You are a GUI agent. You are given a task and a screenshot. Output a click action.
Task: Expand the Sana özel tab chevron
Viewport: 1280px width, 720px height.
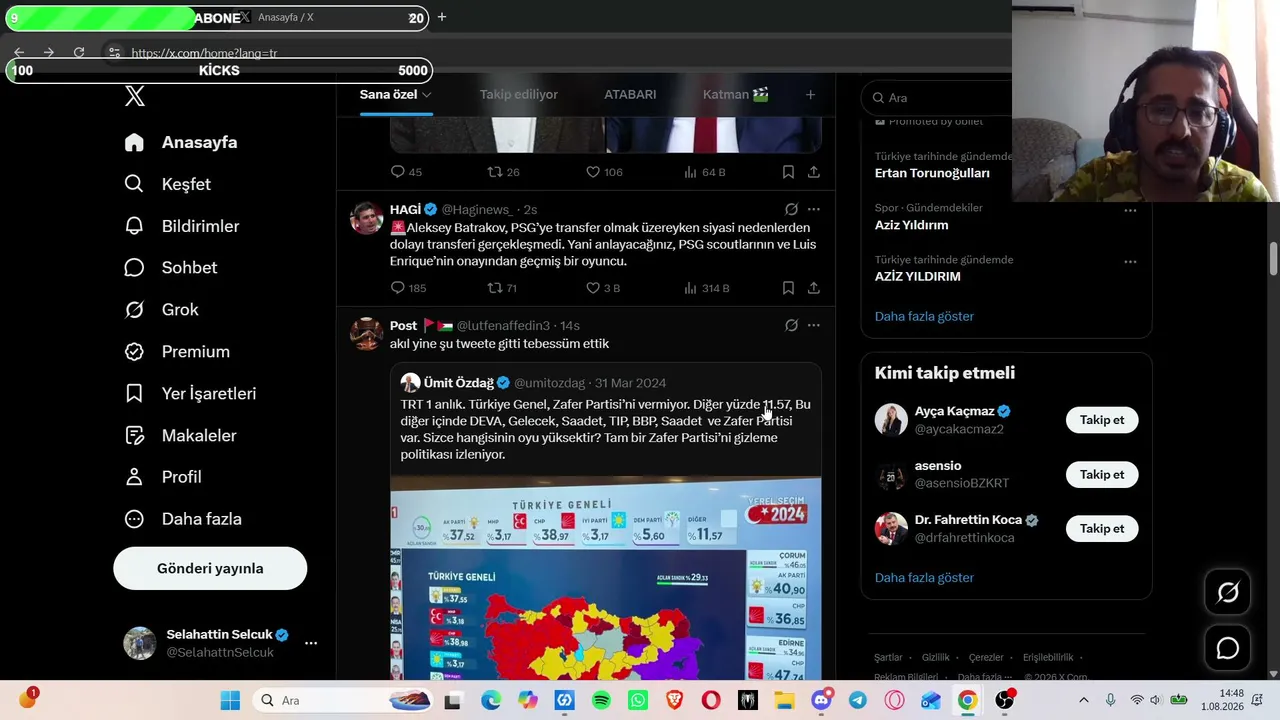point(426,94)
